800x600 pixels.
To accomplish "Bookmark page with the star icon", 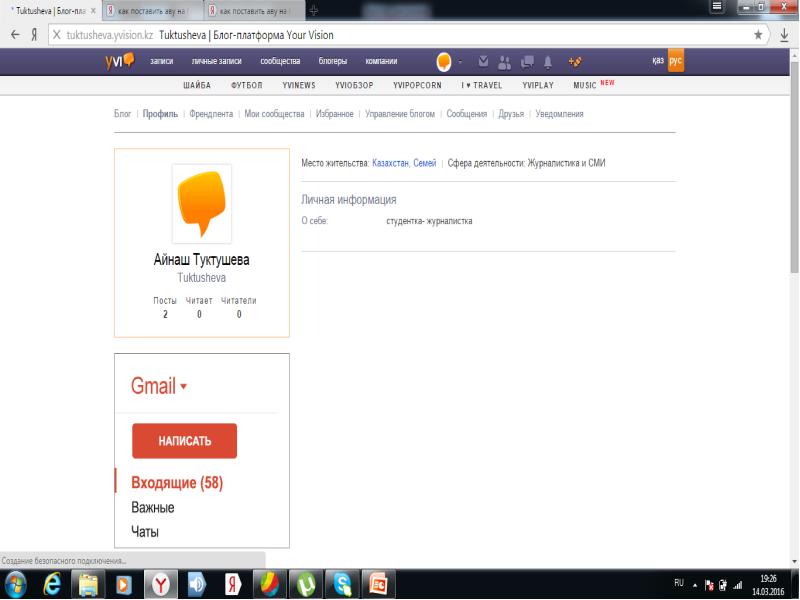I will [x=758, y=33].
